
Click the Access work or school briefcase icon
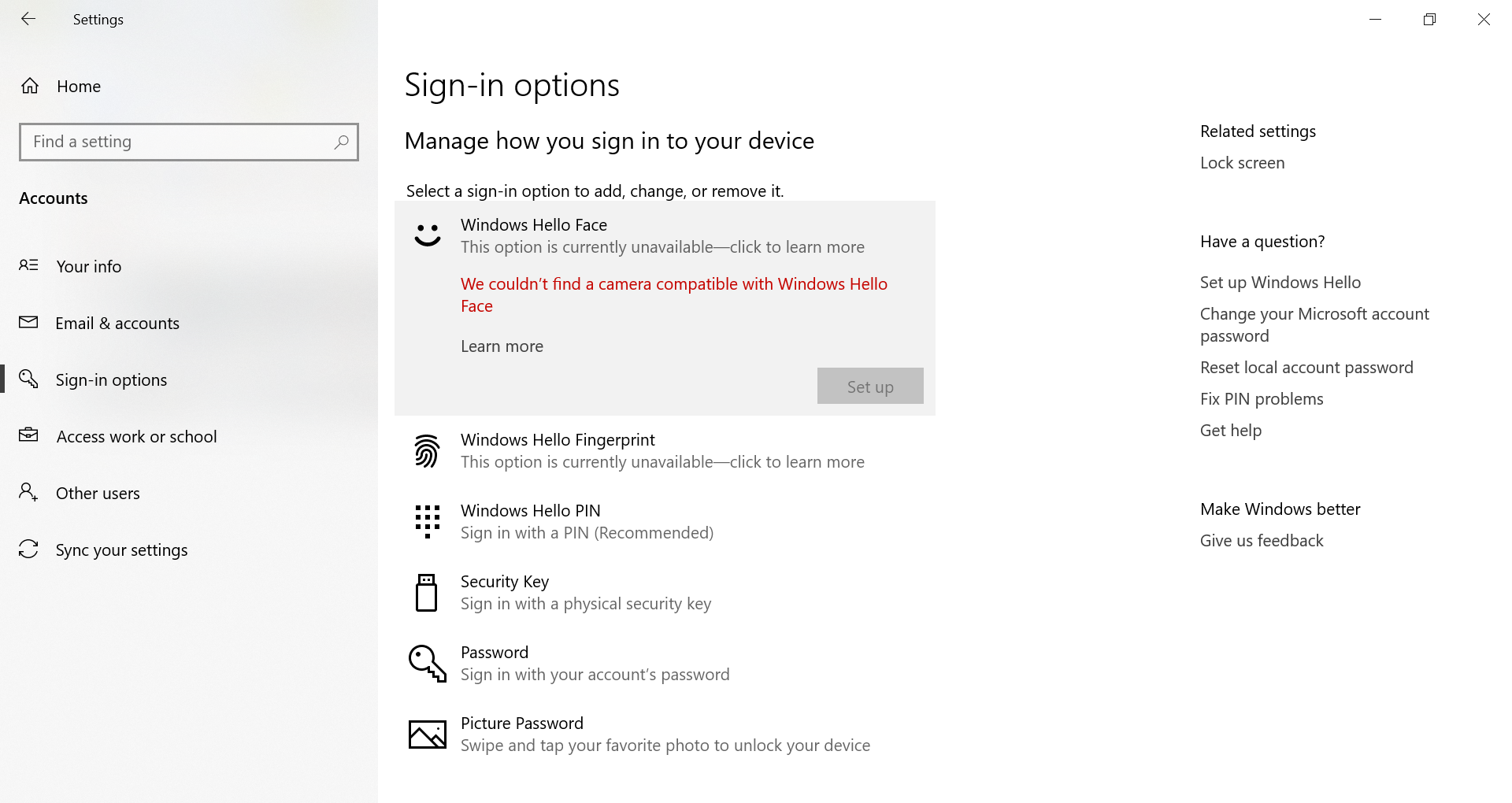[x=28, y=435]
